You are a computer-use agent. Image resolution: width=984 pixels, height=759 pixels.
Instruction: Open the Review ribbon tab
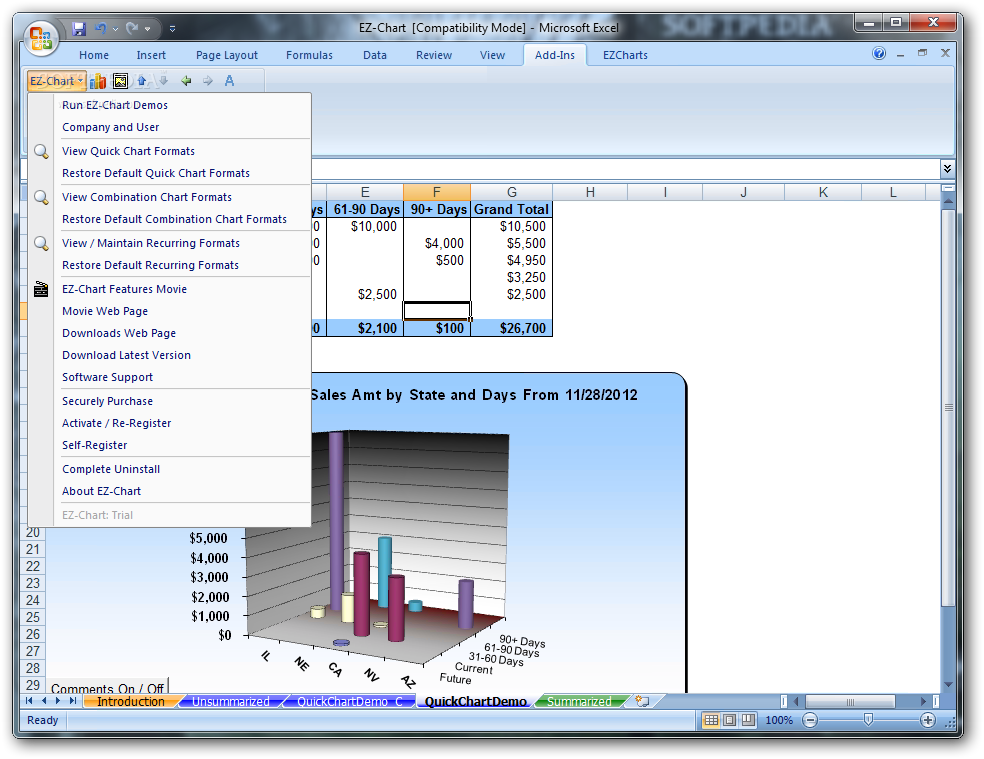coord(434,55)
